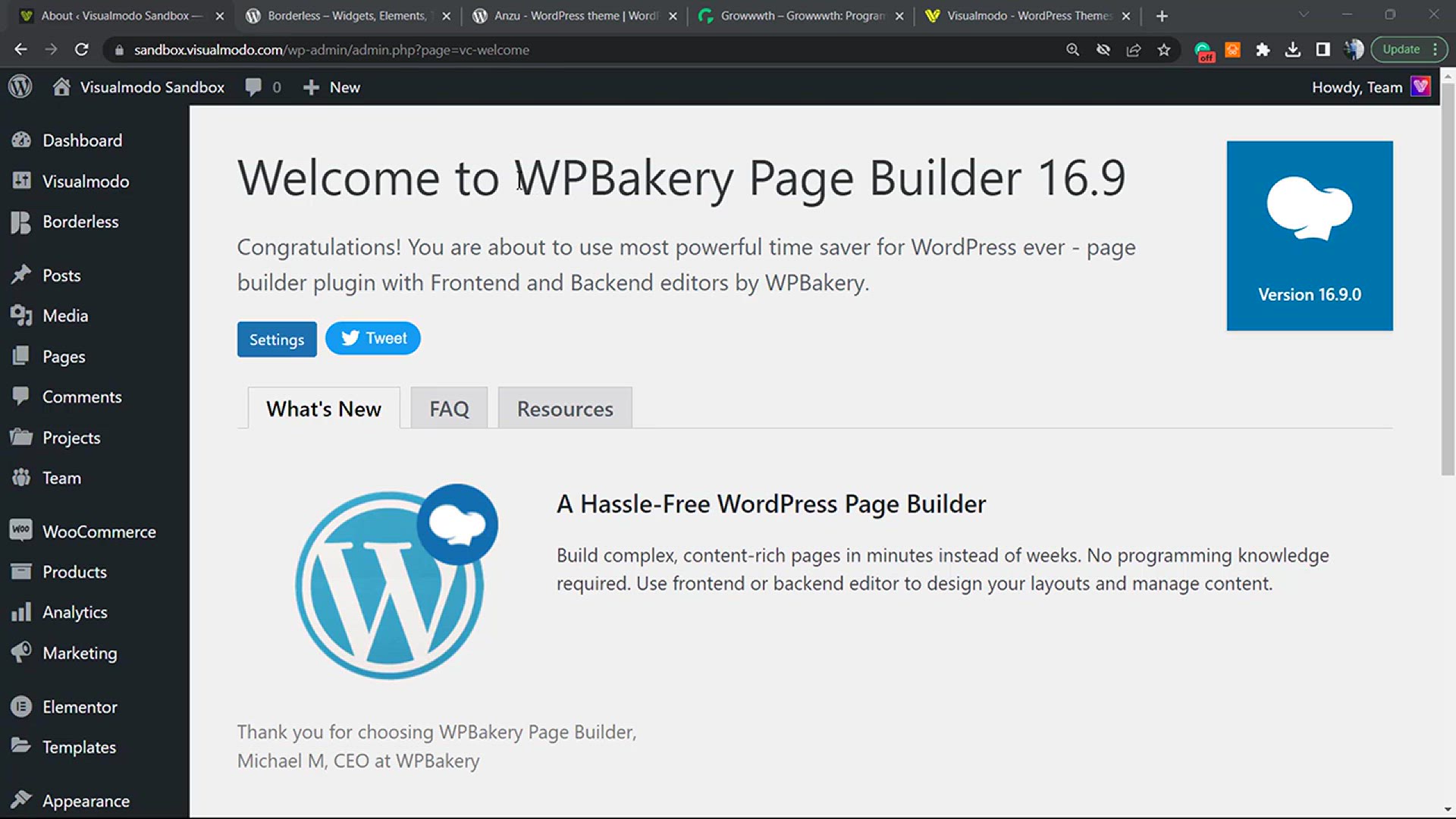Close the Growwwth browser tab
Screen dimensions: 1456x819
[899, 16]
